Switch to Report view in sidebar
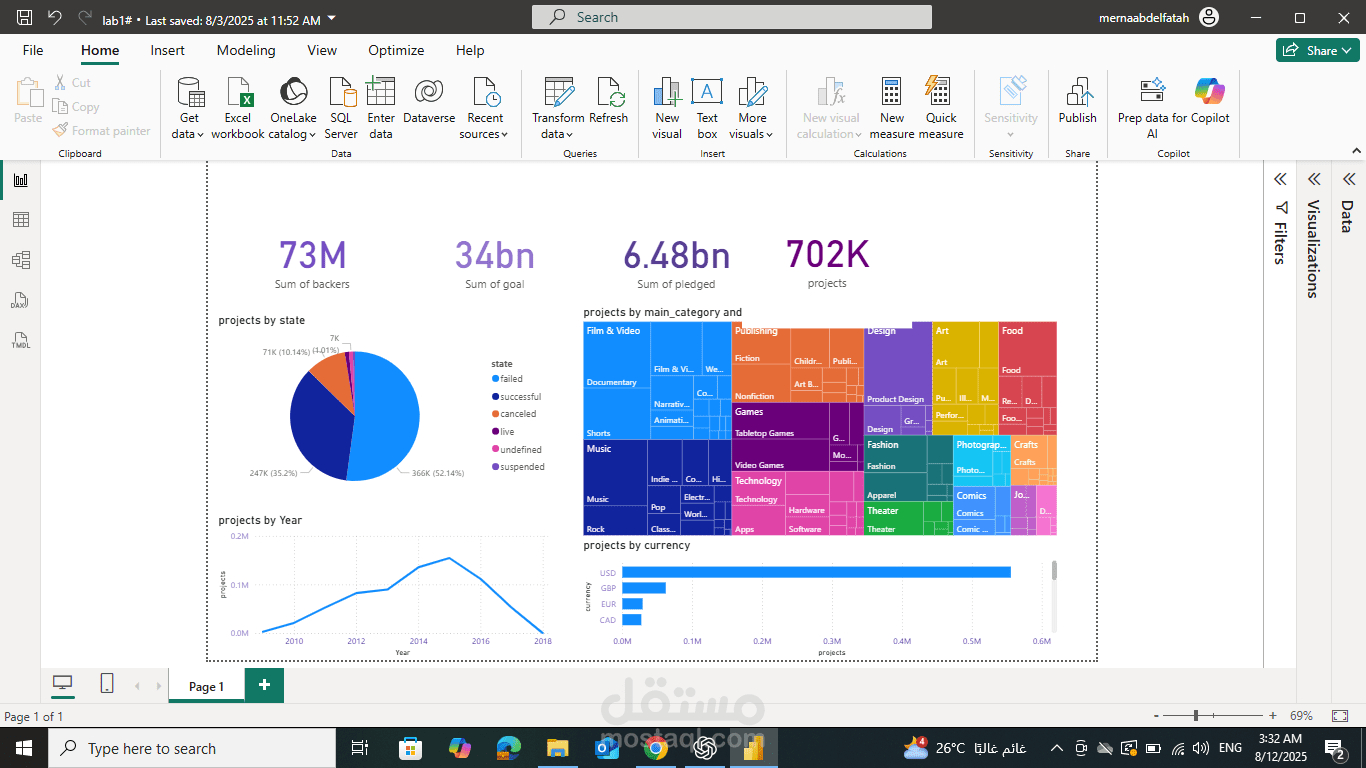This screenshot has height=768, width=1366. pyautogui.click(x=21, y=180)
